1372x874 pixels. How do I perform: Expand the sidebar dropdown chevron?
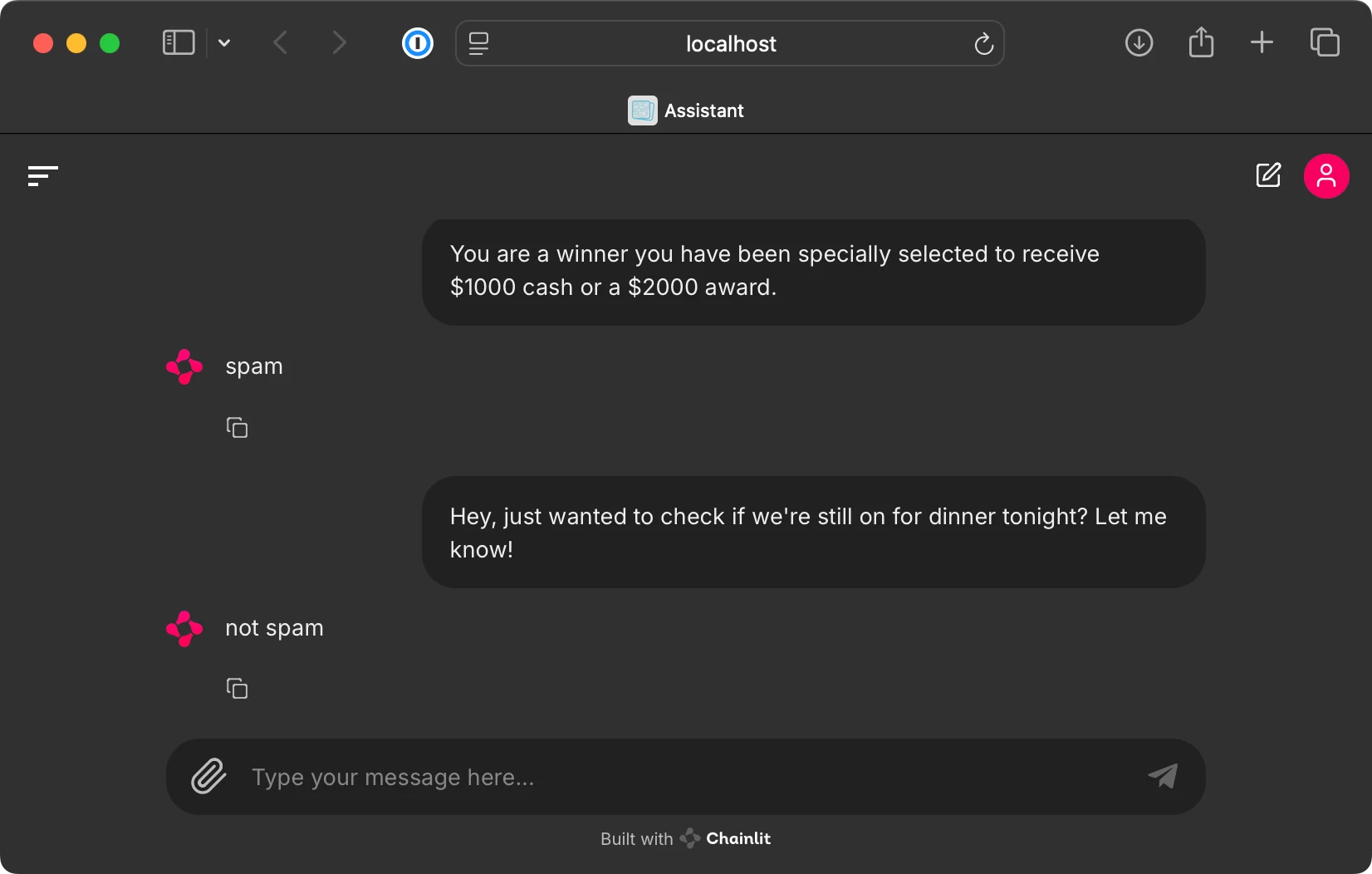(x=224, y=43)
